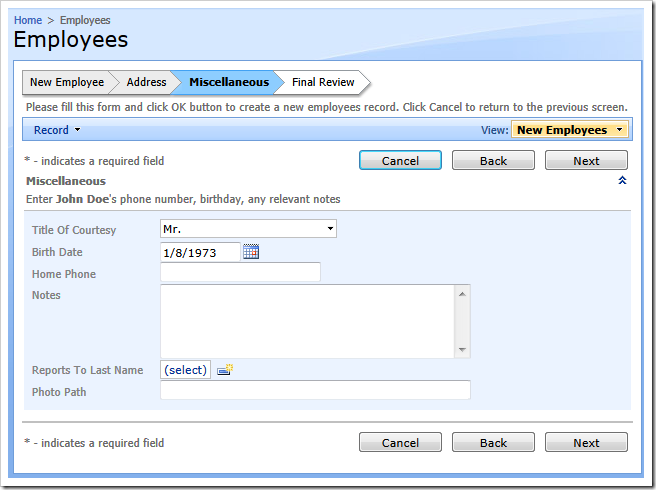Click the top Next button
656x490 pixels.
point(586,160)
